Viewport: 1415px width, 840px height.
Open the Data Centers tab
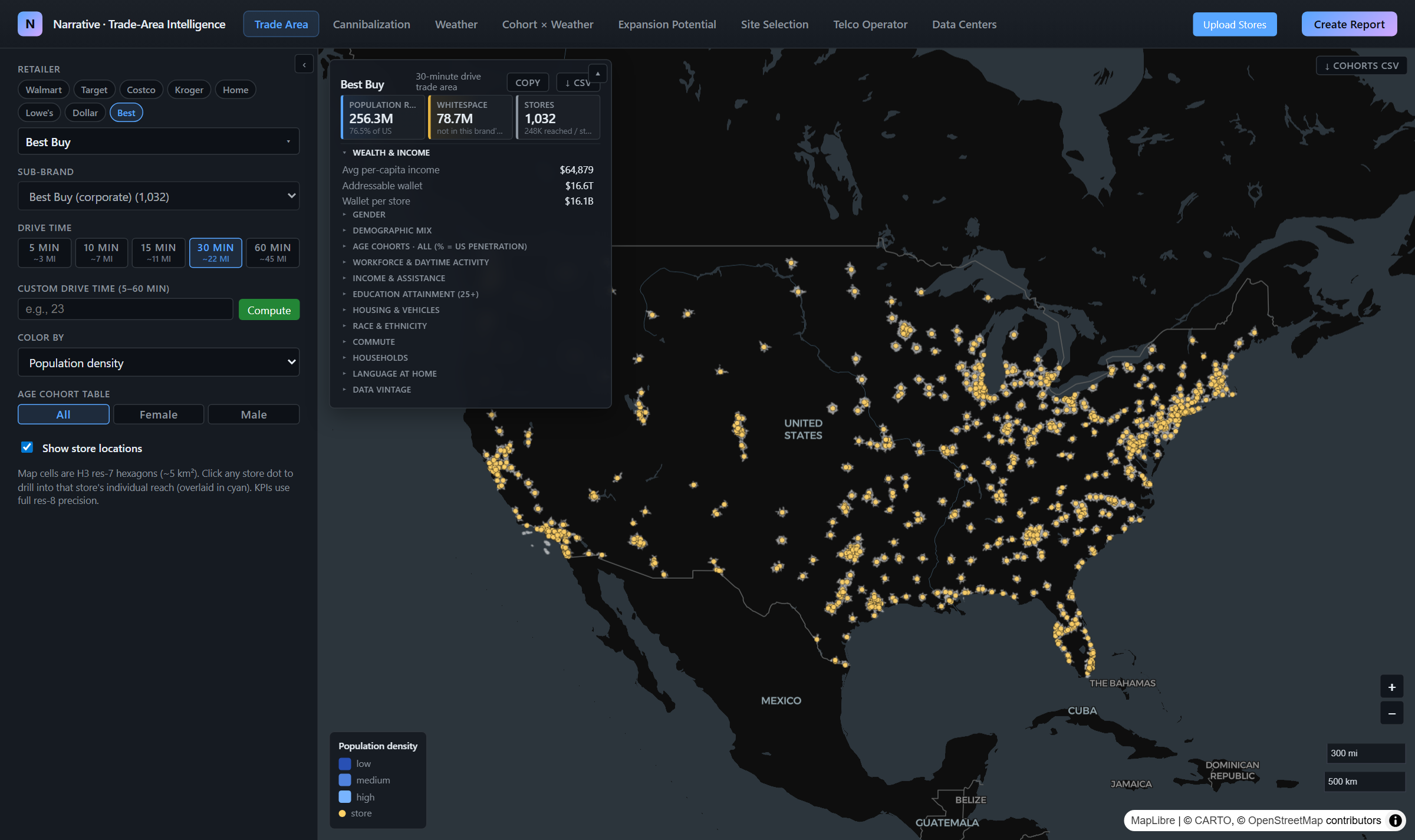tap(965, 24)
